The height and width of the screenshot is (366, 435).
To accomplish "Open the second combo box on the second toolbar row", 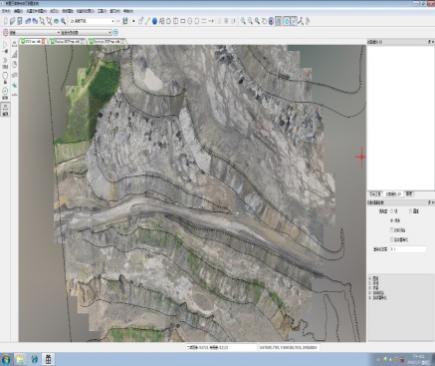I will pos(86,33).
